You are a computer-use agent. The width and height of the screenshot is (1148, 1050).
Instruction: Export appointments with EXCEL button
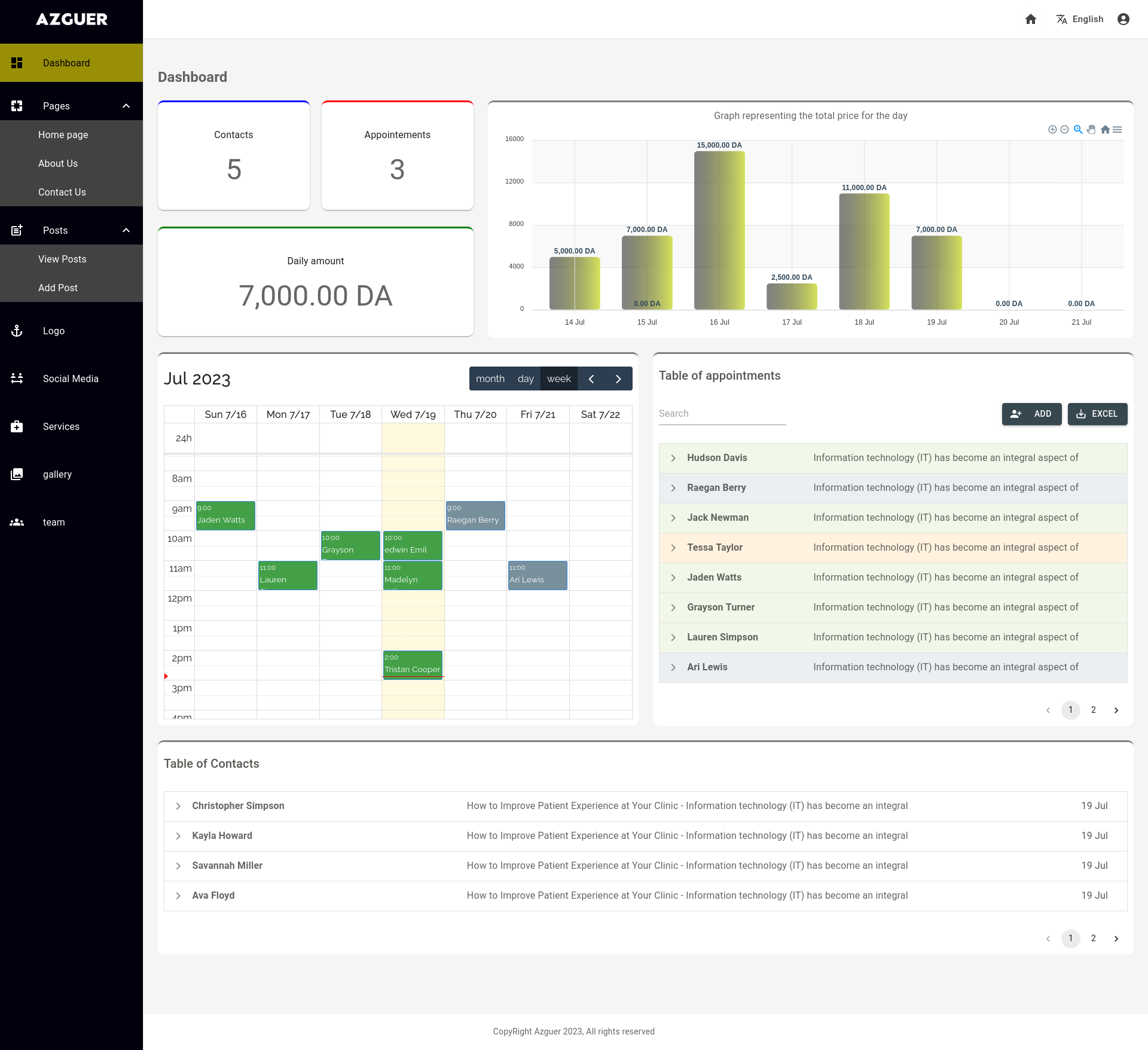[x=1097, y=414]
